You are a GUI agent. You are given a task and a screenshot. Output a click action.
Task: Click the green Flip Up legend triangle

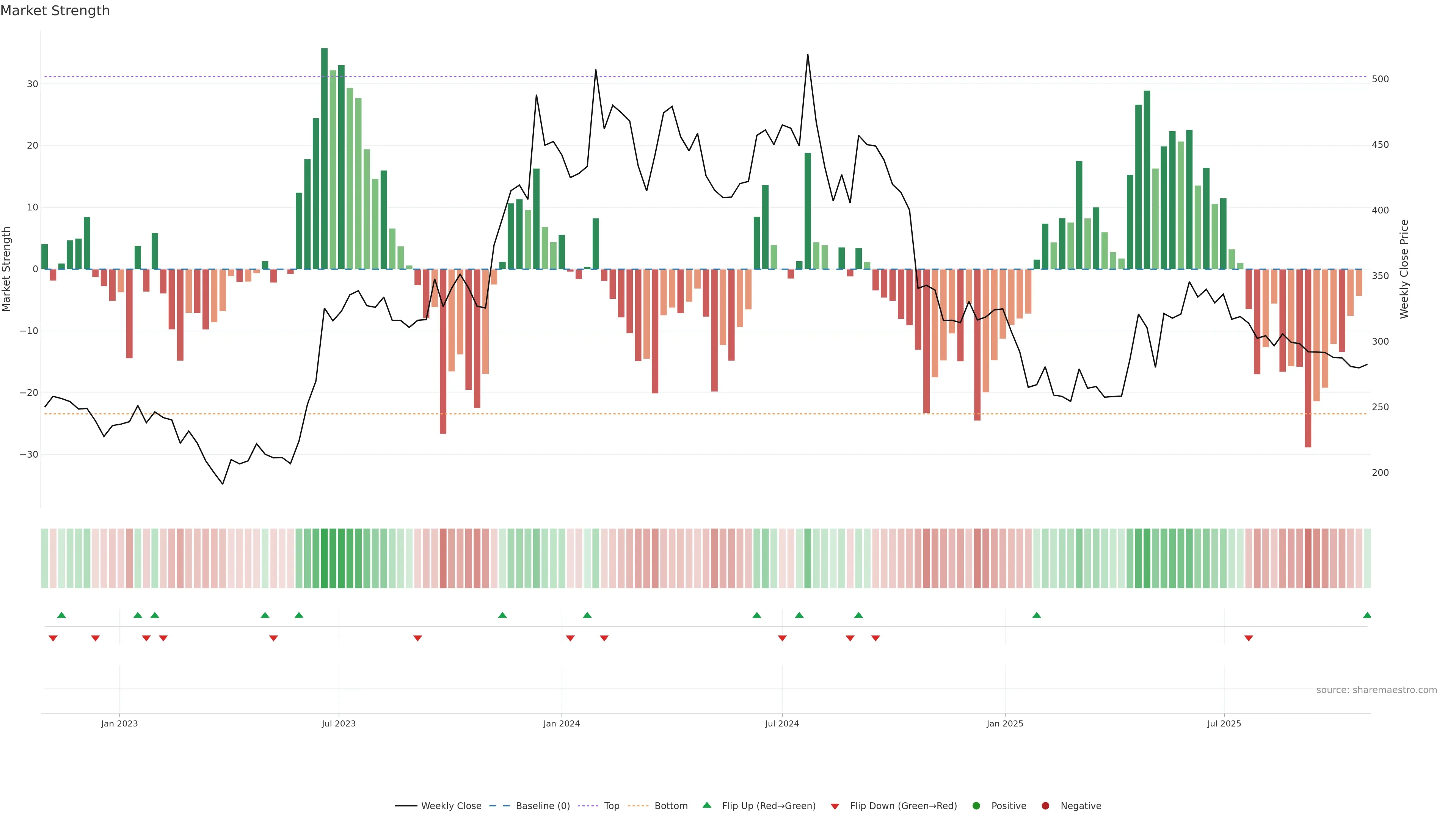tap(706, 805)
